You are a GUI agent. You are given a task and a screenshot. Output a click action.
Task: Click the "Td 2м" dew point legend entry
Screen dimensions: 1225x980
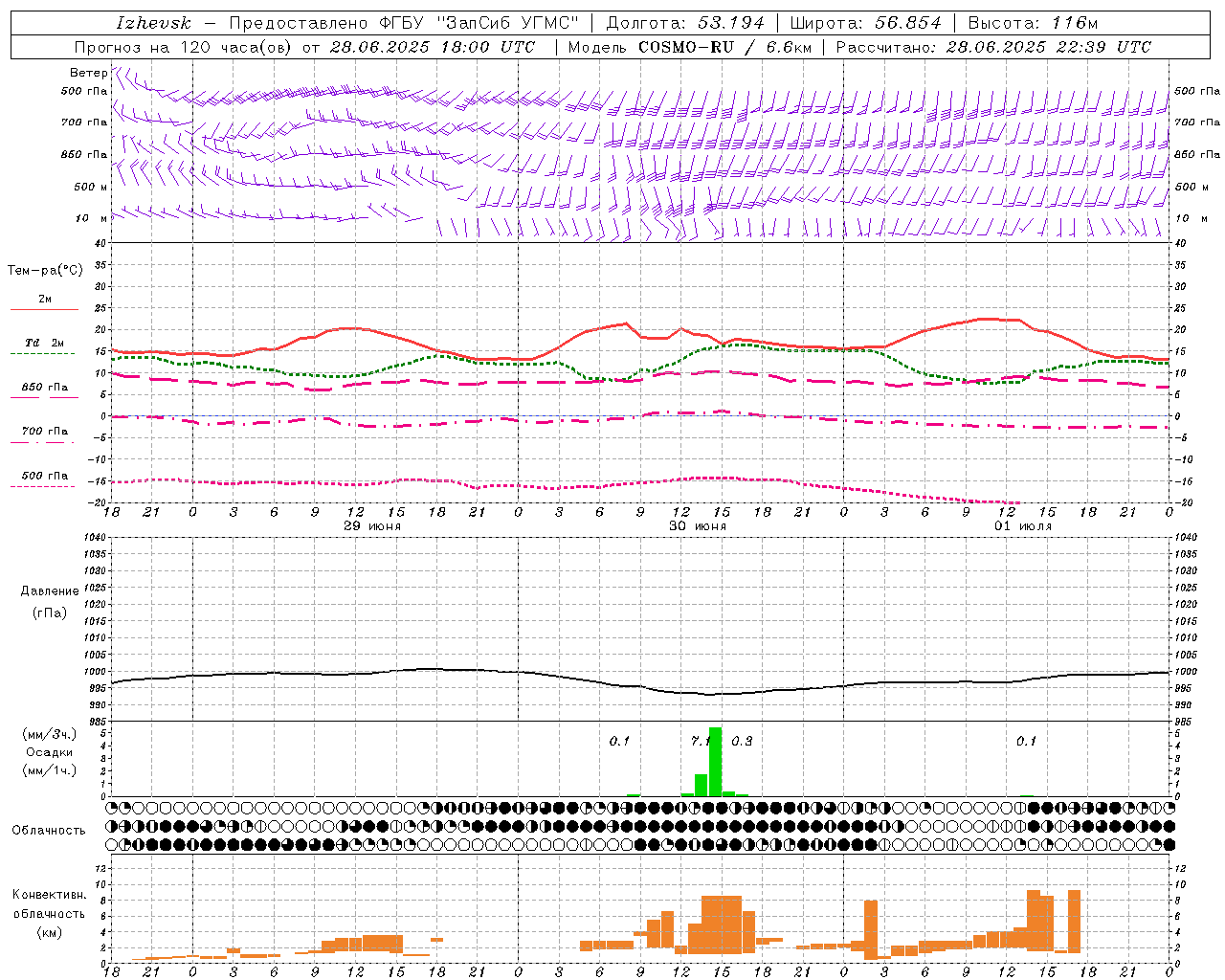(44, 343)
